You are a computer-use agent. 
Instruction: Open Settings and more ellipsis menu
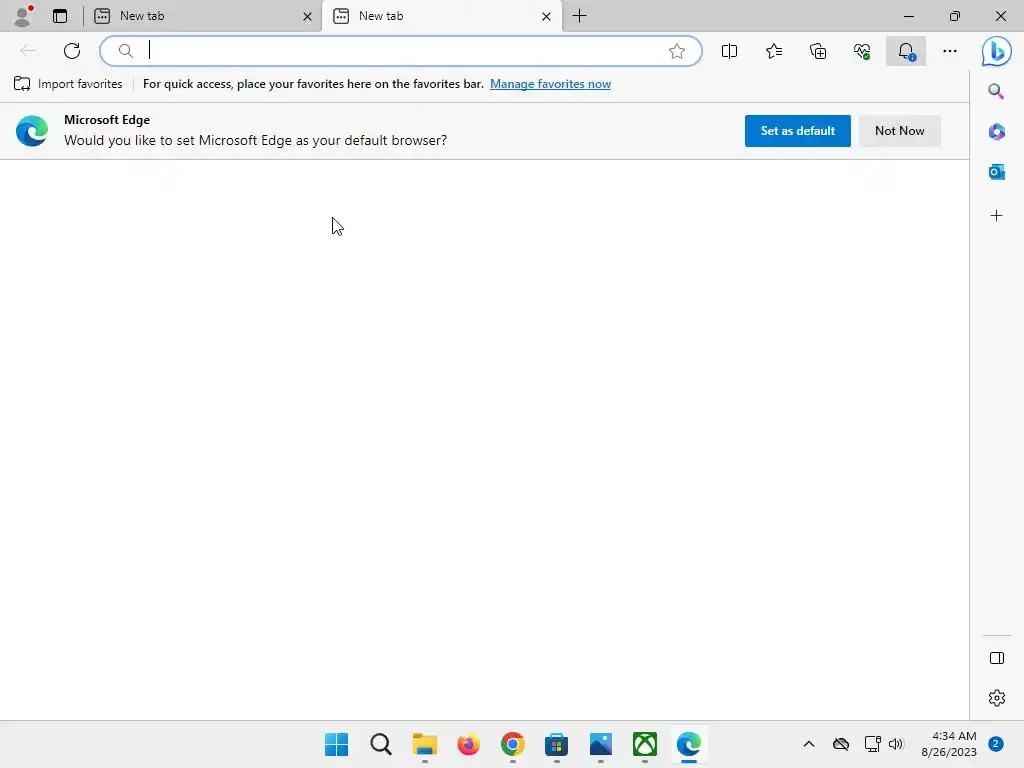(x=950, y=51)
